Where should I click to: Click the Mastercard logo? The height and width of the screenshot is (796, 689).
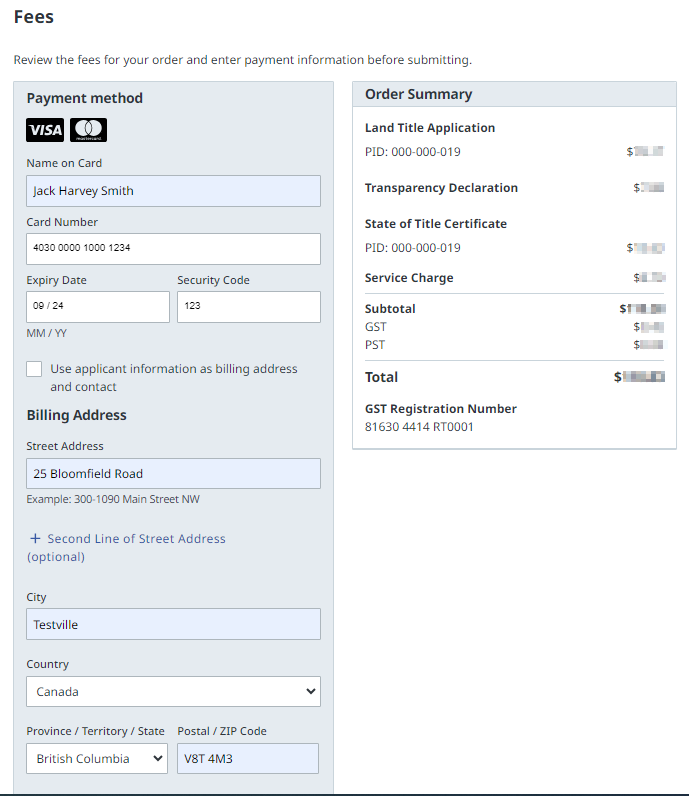click(x=88, y=130)
